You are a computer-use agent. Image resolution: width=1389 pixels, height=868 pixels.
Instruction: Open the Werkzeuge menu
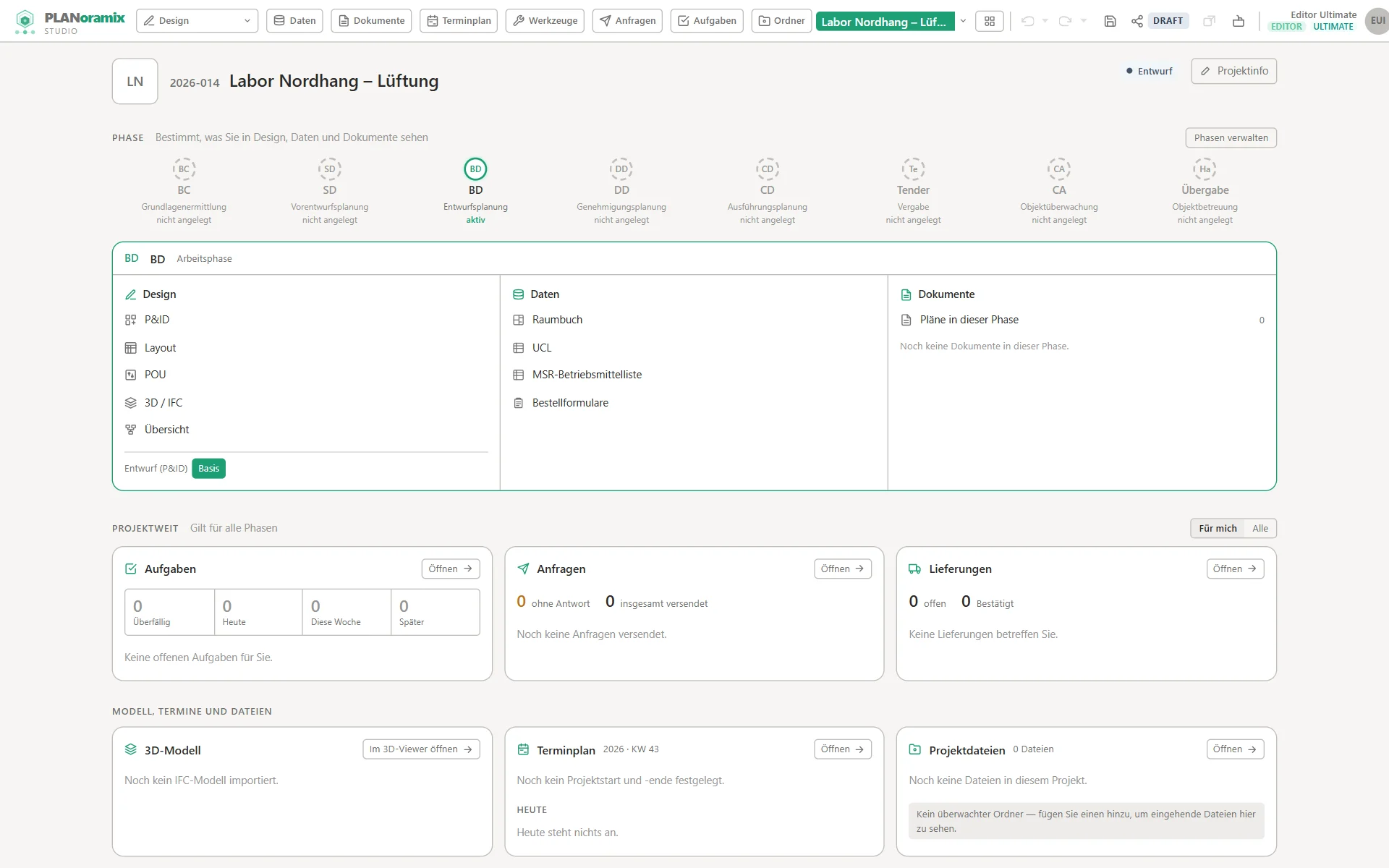(x=545, y=21)
